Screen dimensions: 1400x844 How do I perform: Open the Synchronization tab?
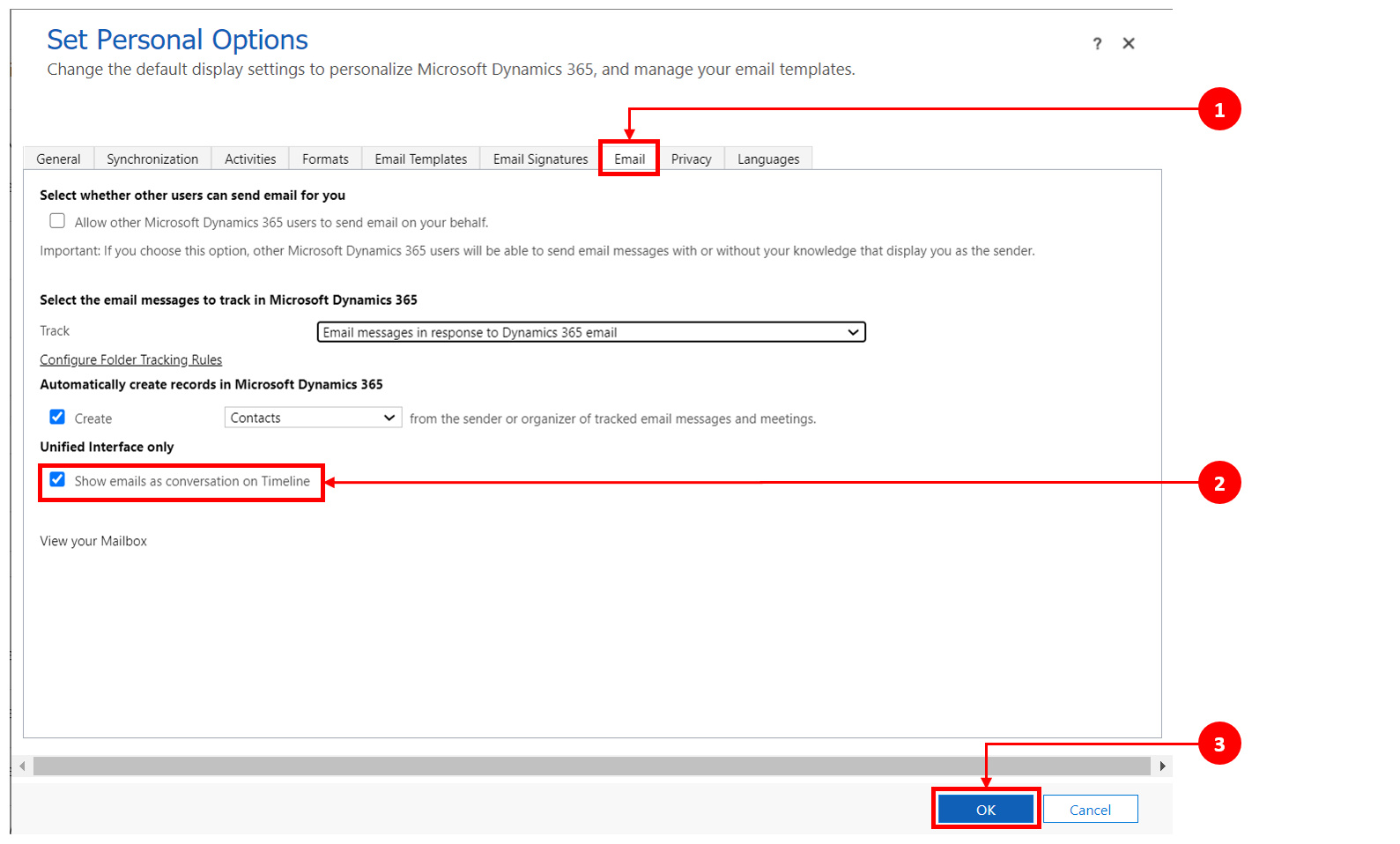[152, 159]
